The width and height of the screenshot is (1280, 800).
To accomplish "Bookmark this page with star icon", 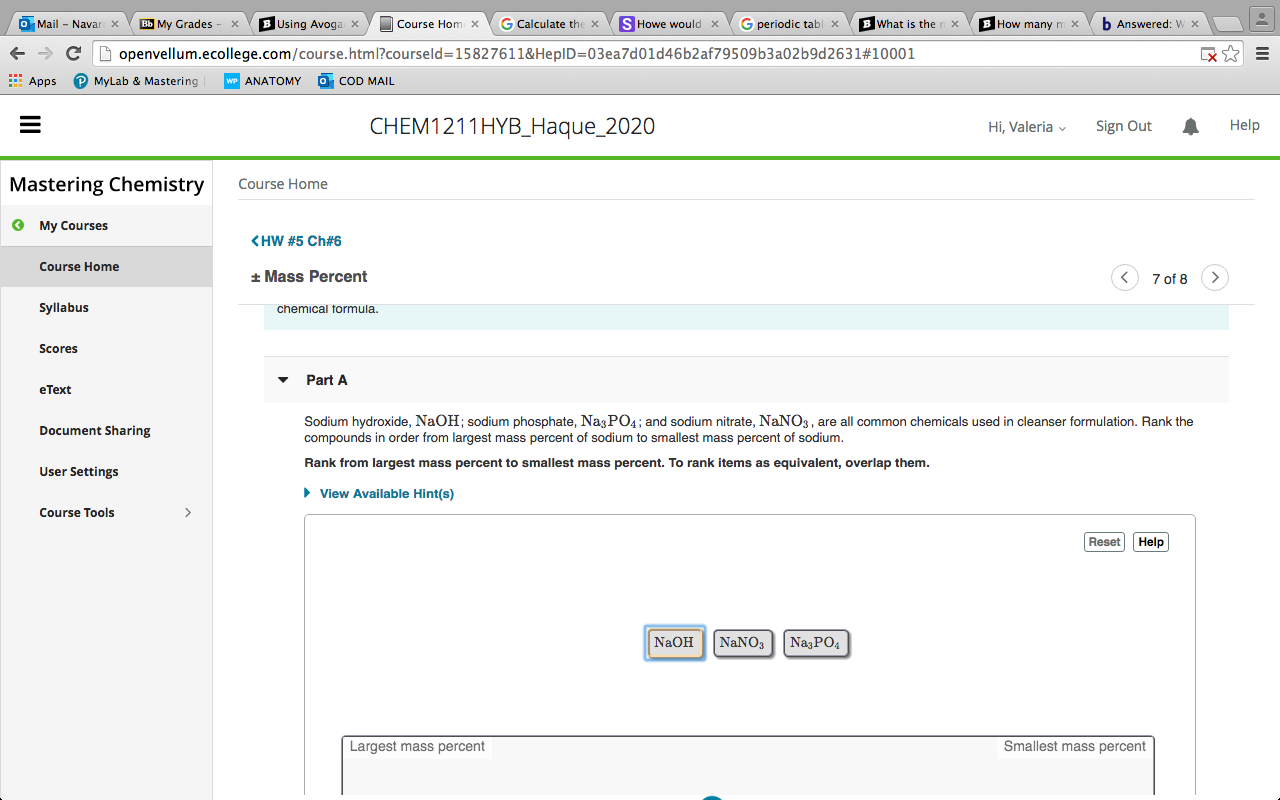I will (1231, 54).
